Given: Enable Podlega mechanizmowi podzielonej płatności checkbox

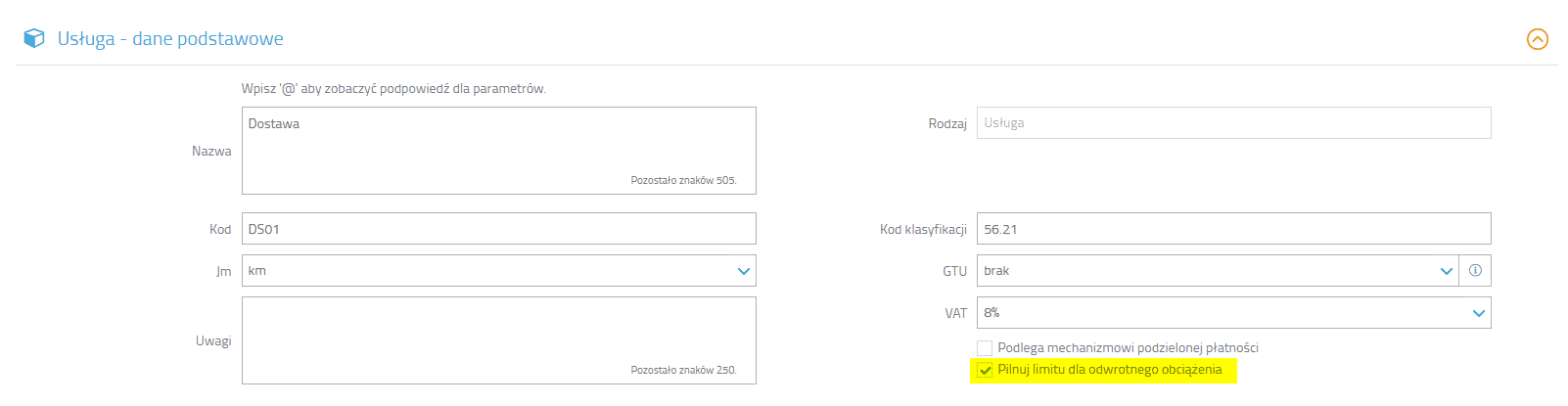Looking at the screenshot, I should pyautogui.click(x=985, y=348).
